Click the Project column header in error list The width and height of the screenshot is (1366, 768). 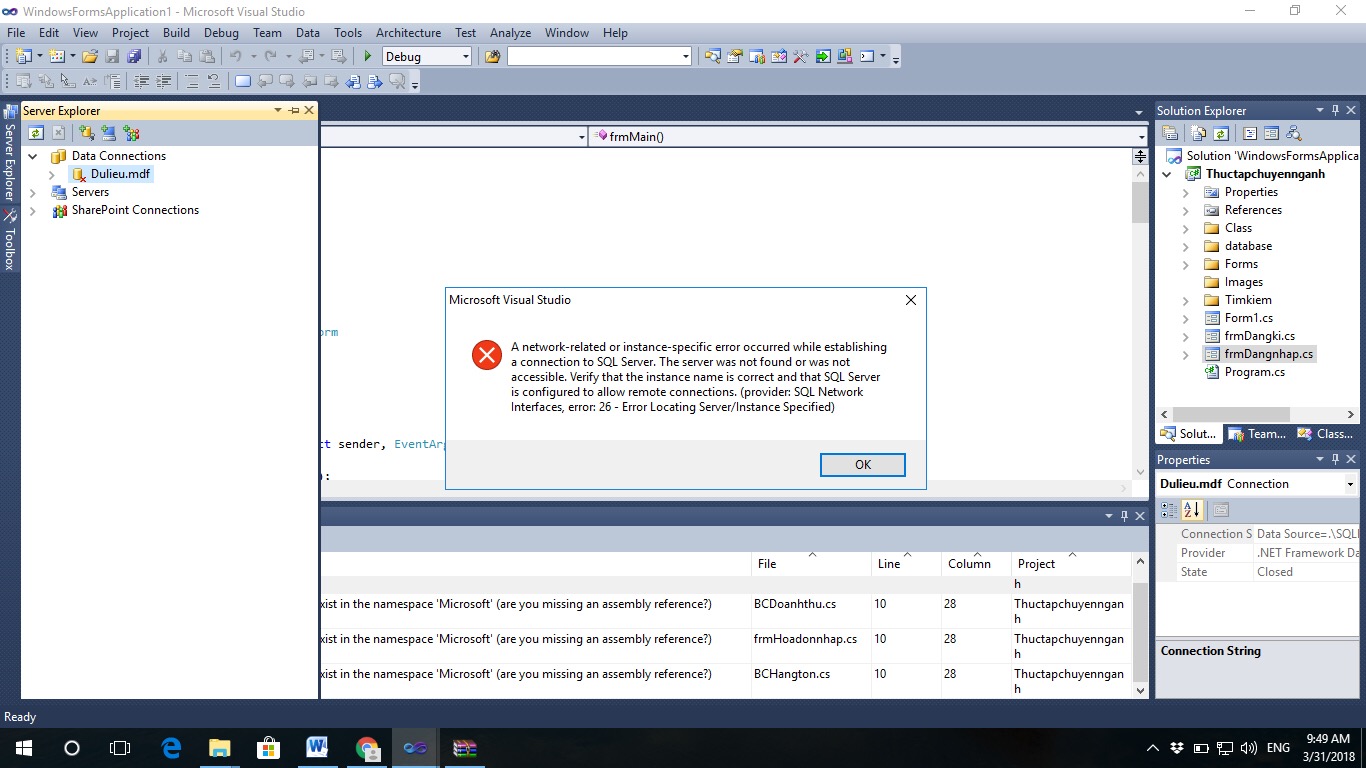pyautogui.click(x=1070, y=563)
